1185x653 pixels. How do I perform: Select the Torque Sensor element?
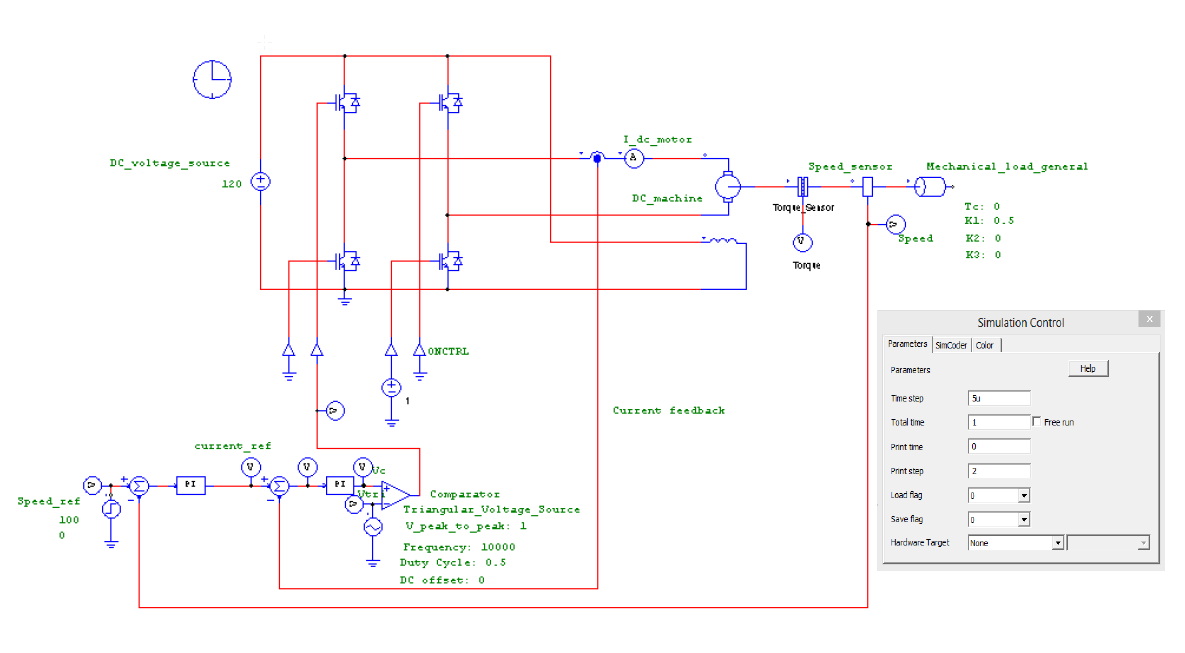pyautogui.click(x=803, y=186)
